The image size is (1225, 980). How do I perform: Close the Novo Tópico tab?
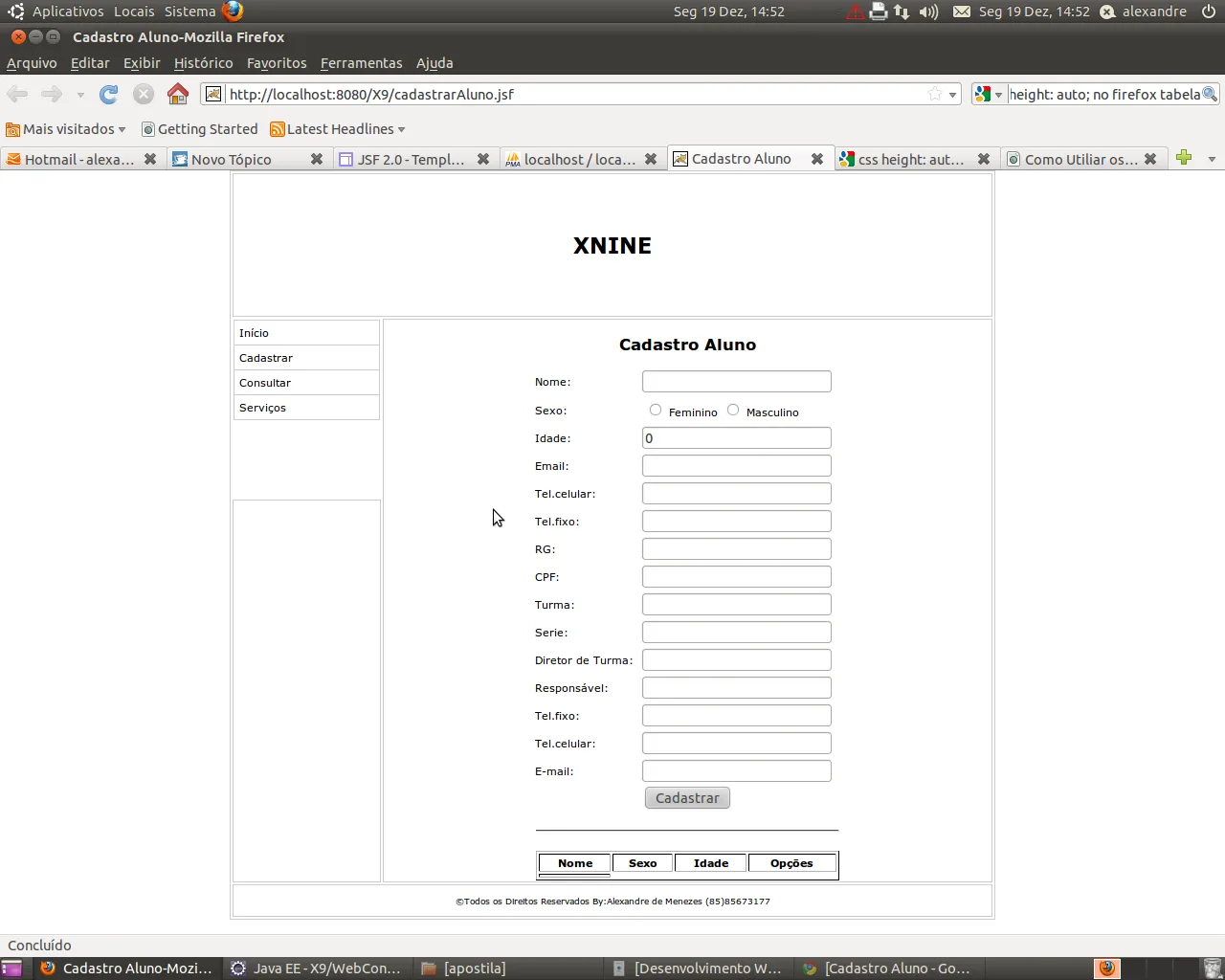click(317, 159)
